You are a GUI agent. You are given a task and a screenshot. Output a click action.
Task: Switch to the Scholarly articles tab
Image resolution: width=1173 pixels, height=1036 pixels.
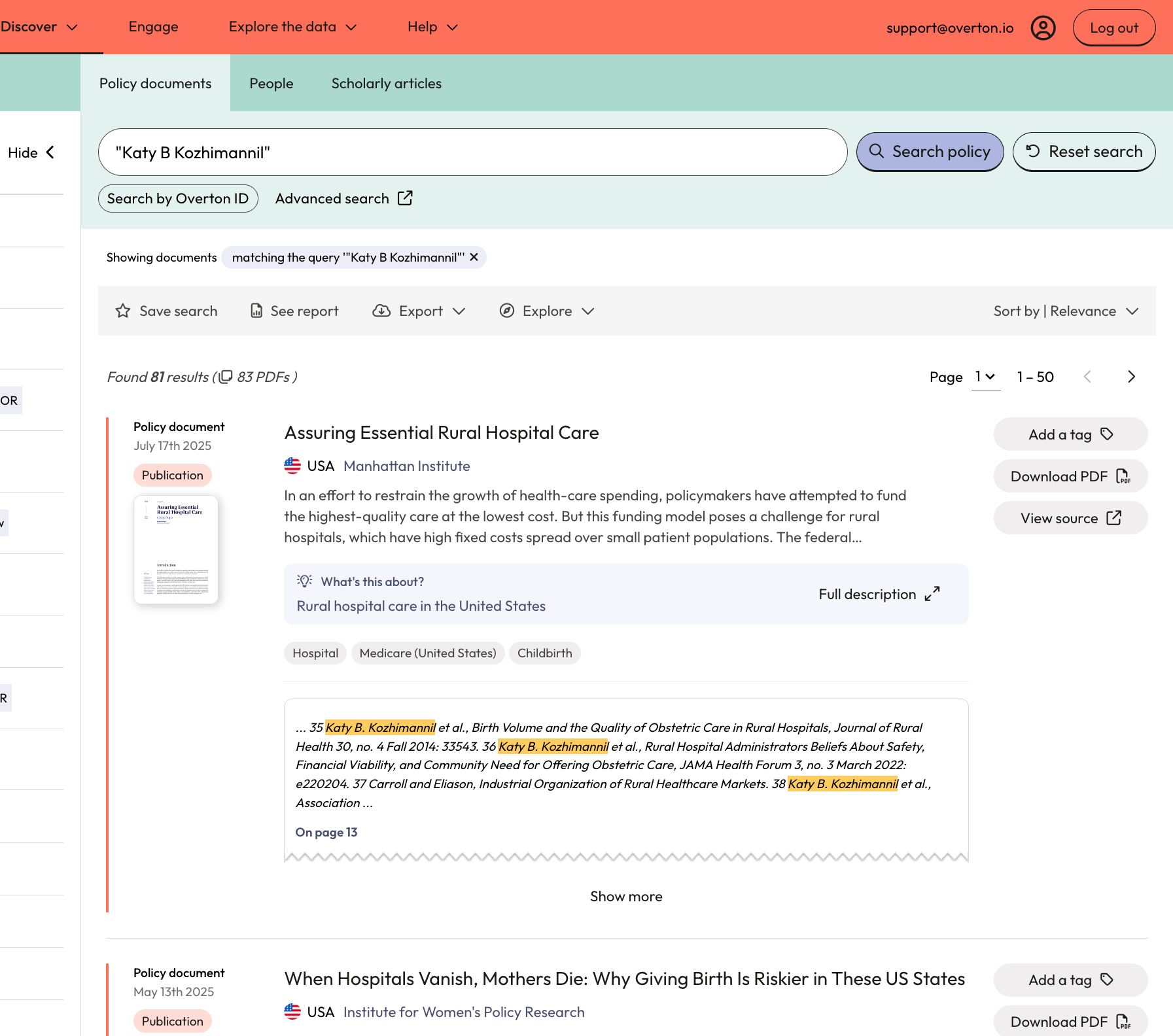pyautogui.click(x=387, y=84)
